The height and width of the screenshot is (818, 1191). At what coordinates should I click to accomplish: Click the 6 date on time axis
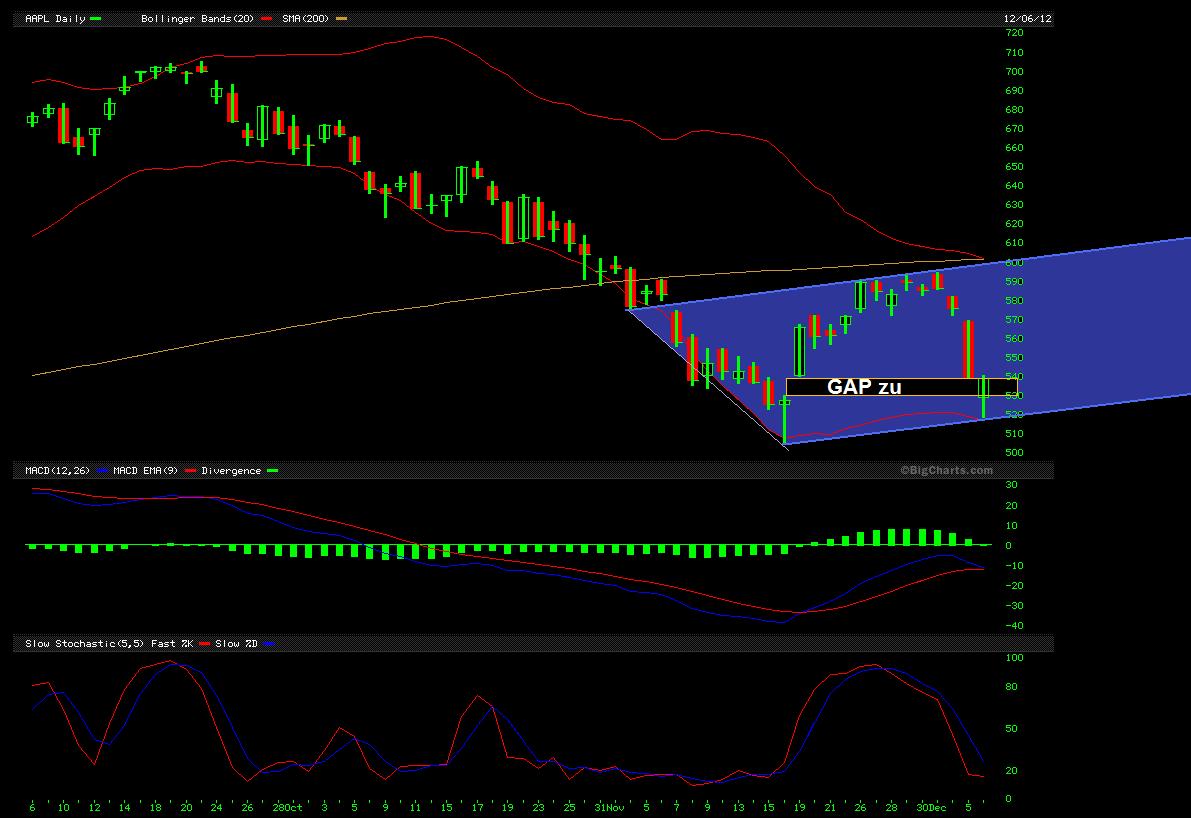32,807
